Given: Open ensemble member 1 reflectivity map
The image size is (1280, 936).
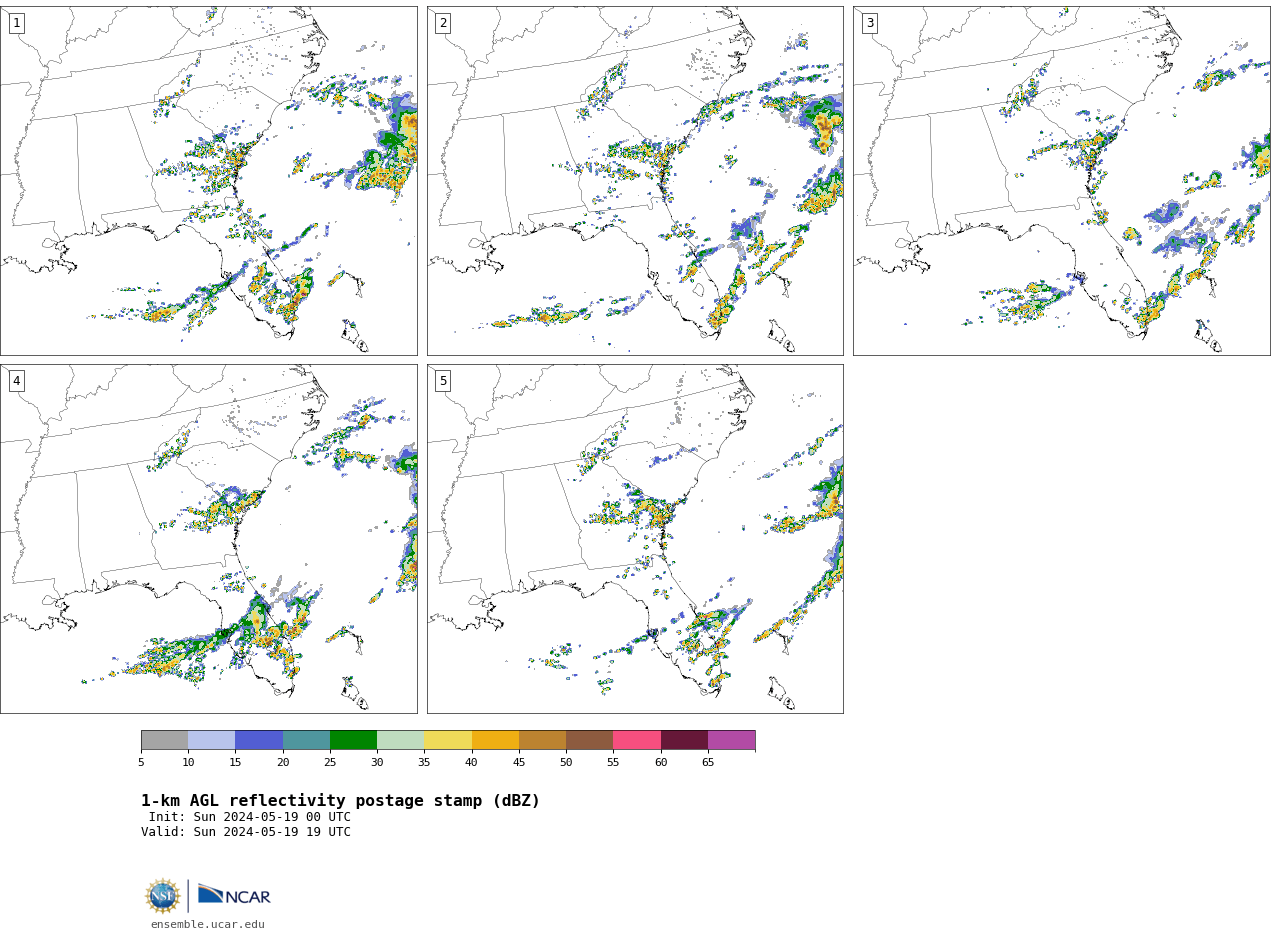Looking at the screenshot, I should tap(209, 181).
